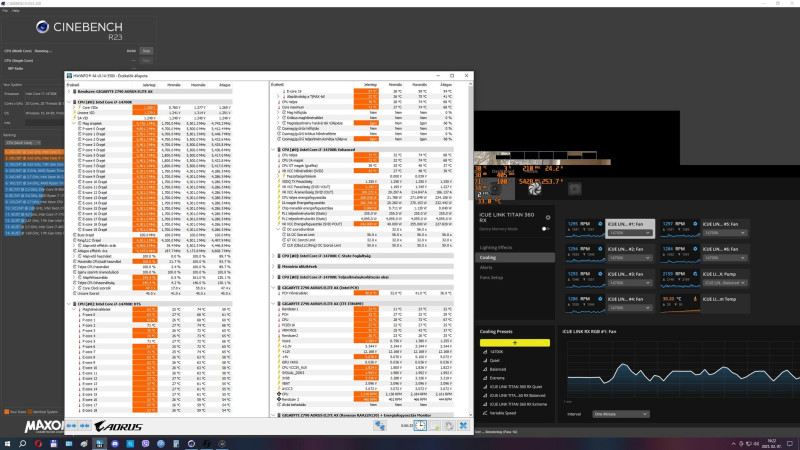The image size is (800, 450).
Task: Open the Windows Start menu
Action: click(x=7, y=443)
